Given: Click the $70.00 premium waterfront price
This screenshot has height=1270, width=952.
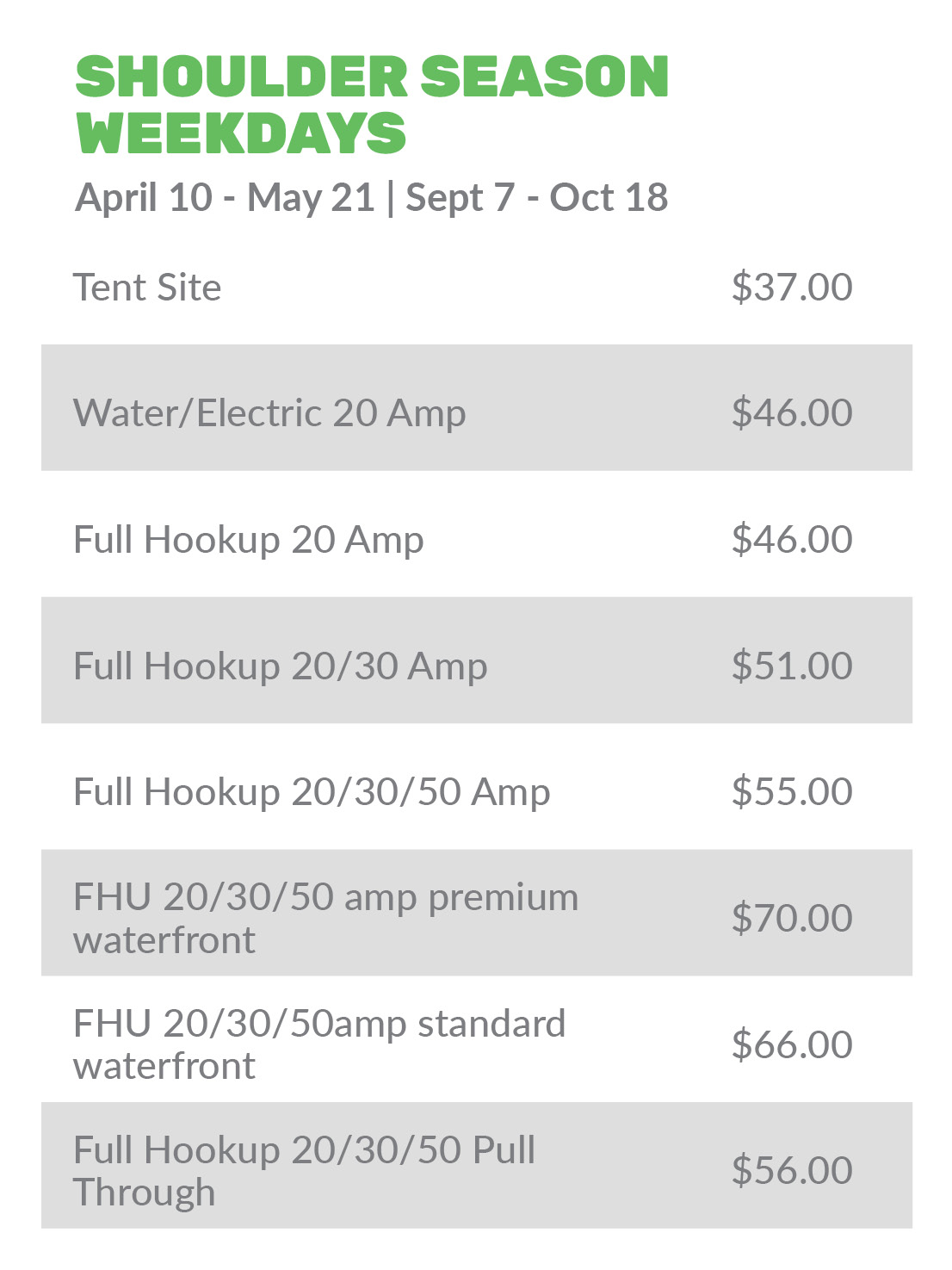Looking at the screenshot, I should coord(792,919).
